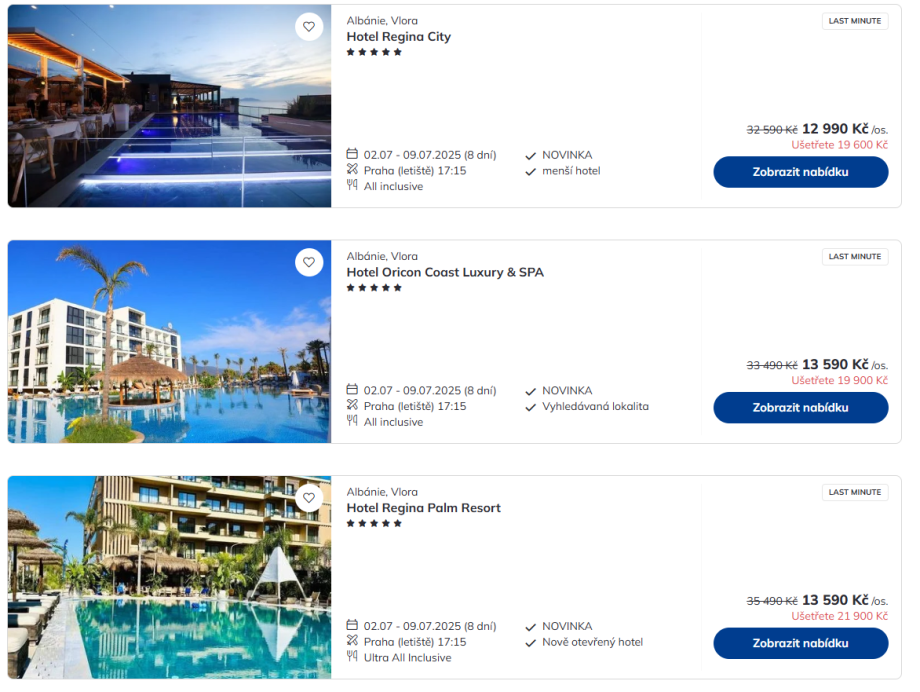
Task: Open Hotel Oricon Coast Luxury & SPA title
Action: [445, 272]
